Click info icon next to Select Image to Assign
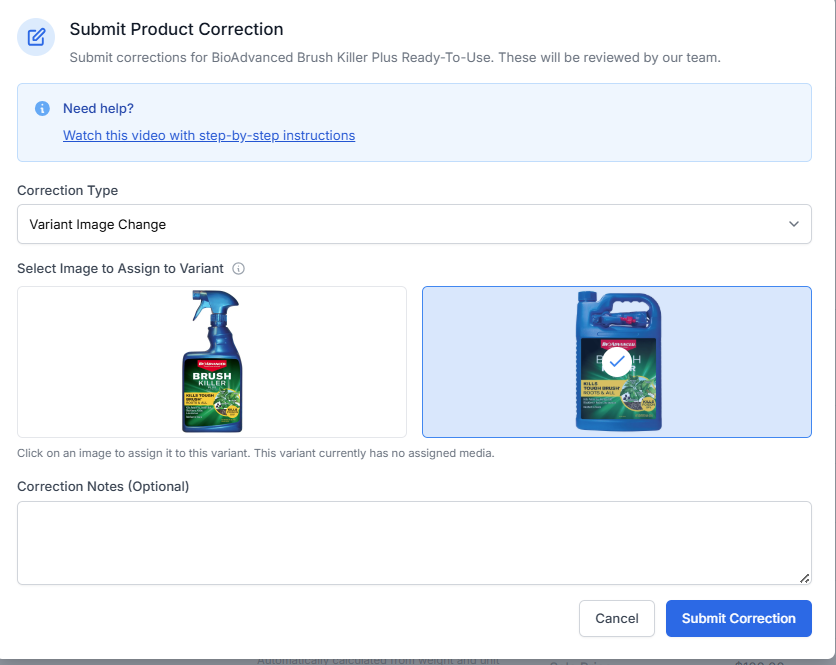Image resolution: width=836 pixels, height=665 pixels. click(238, 269)
